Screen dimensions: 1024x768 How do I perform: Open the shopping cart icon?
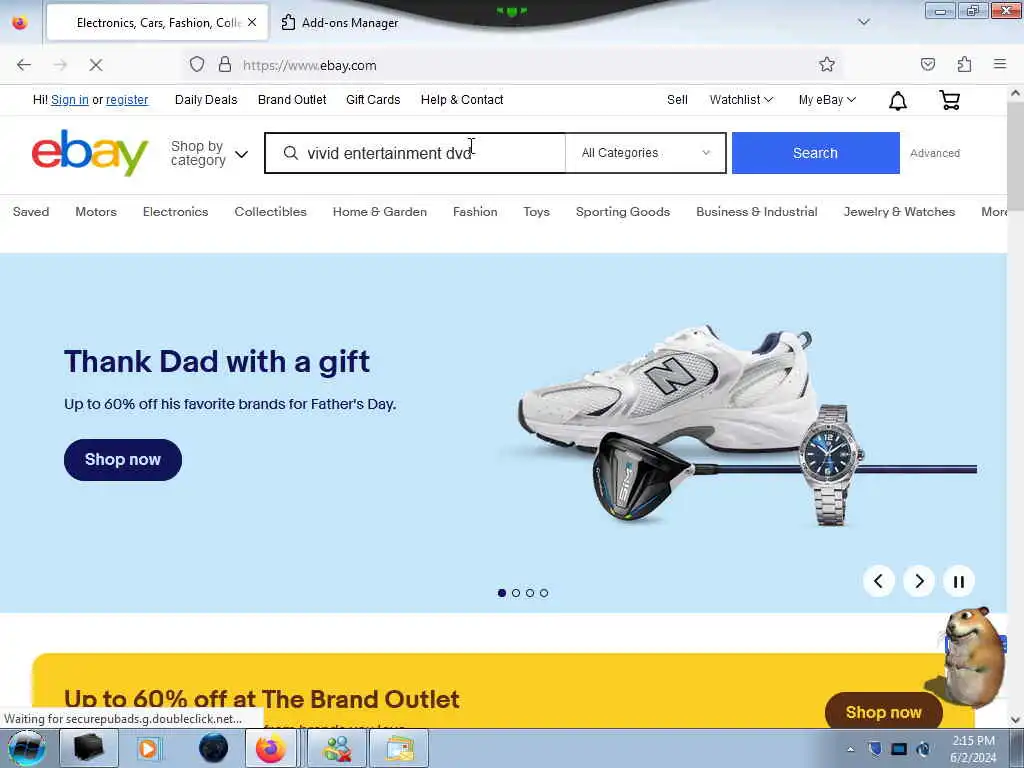pyautogui.click(x=950, y=100)
